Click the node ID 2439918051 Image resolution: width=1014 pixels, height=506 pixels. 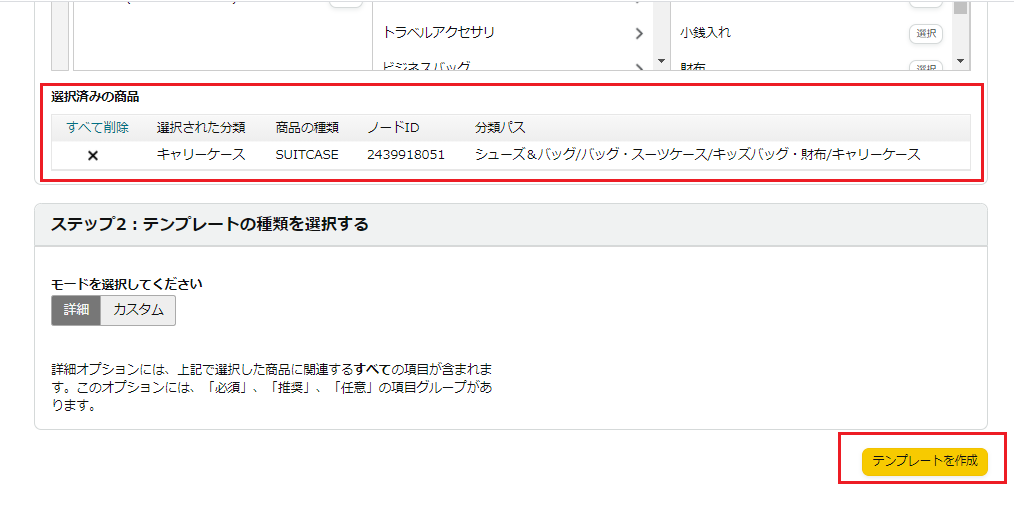pos(405,155)
